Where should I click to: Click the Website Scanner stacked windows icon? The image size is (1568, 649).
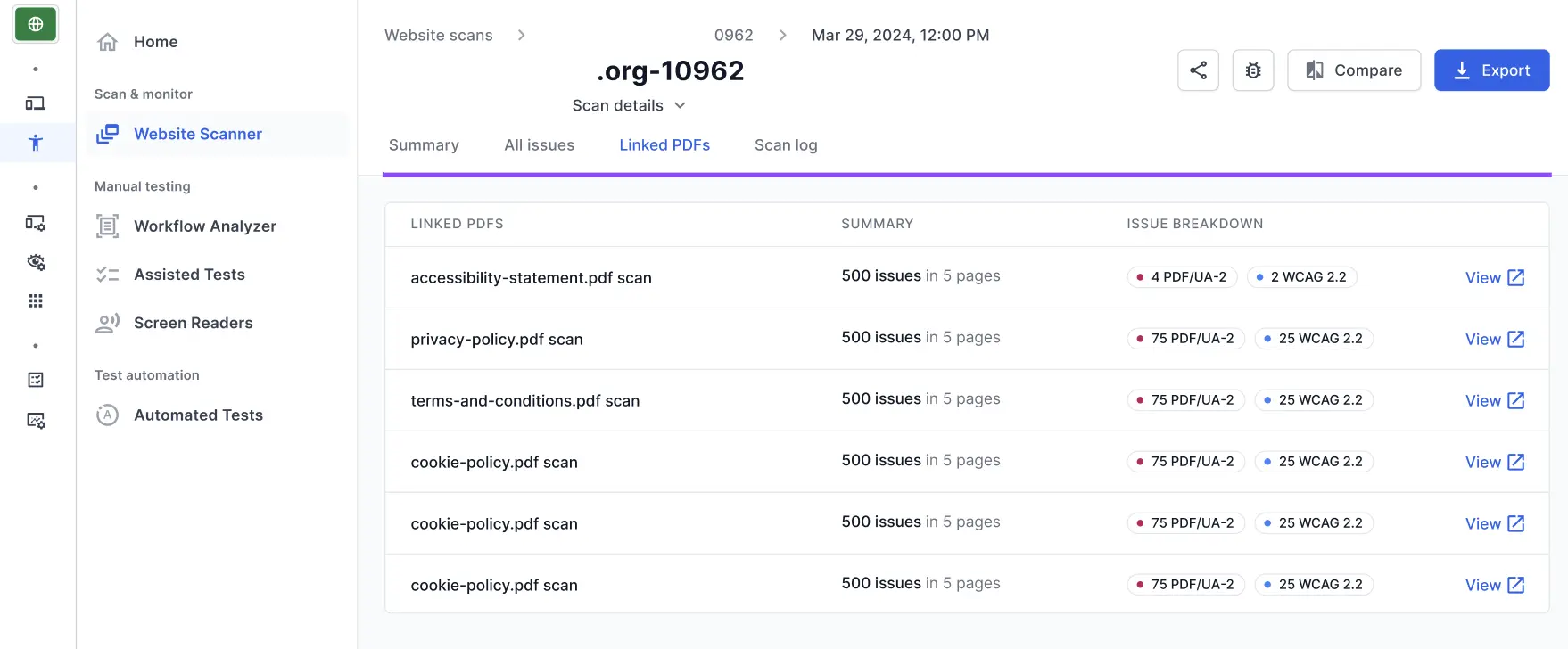coord(108,134)
